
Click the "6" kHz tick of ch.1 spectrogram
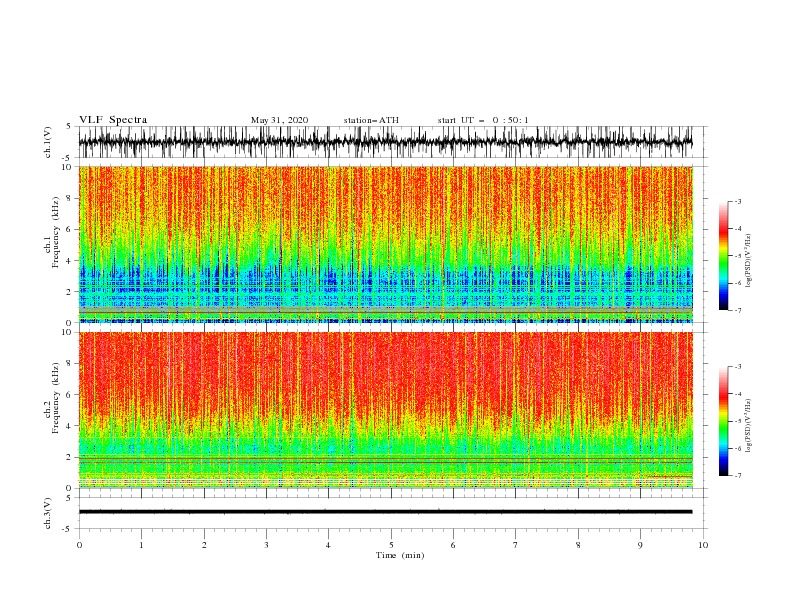[x=70, y=229]
